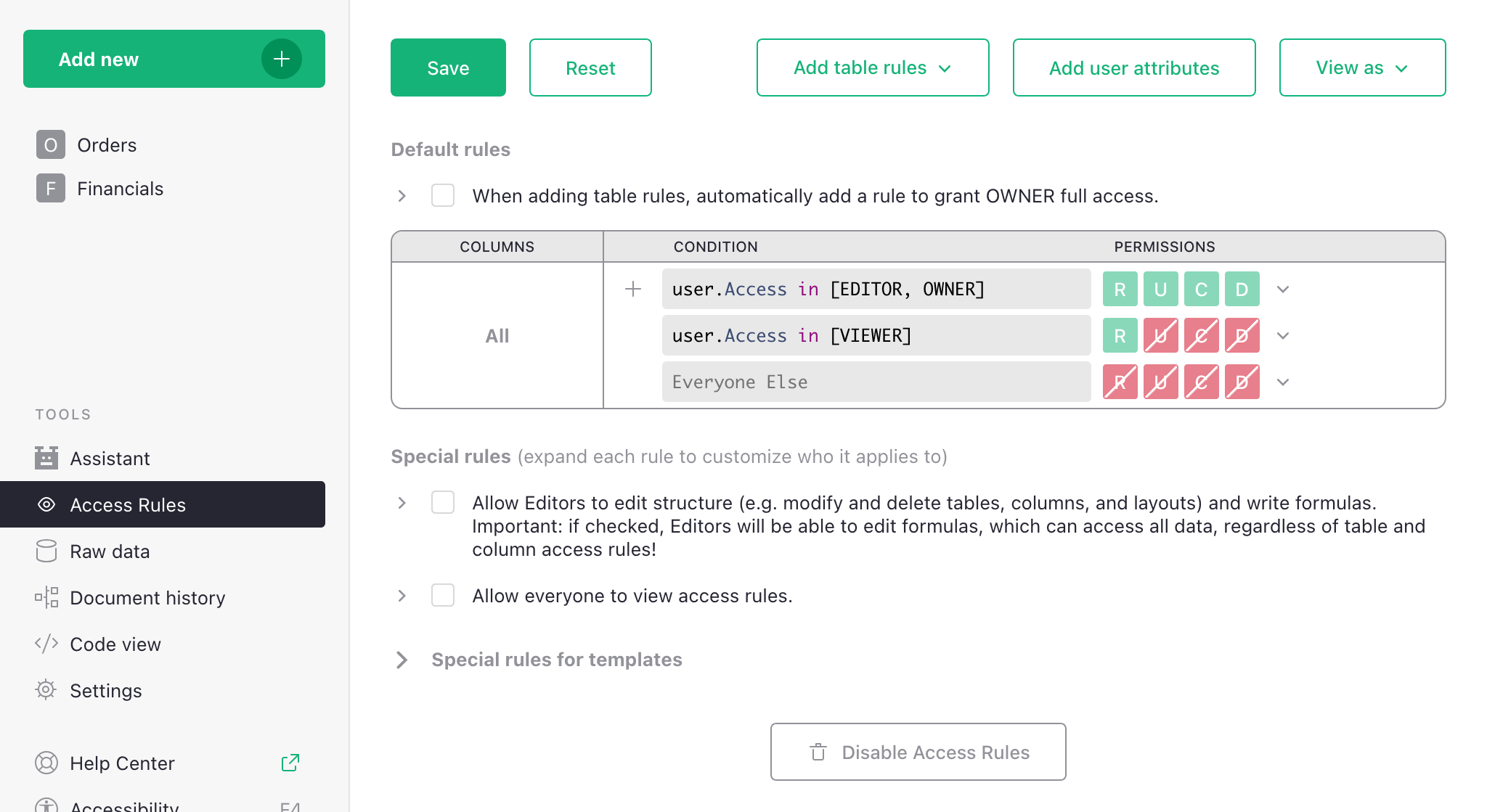
Task: Toggle Read permission on the VIEWER rule
Action: point(1120,335)
